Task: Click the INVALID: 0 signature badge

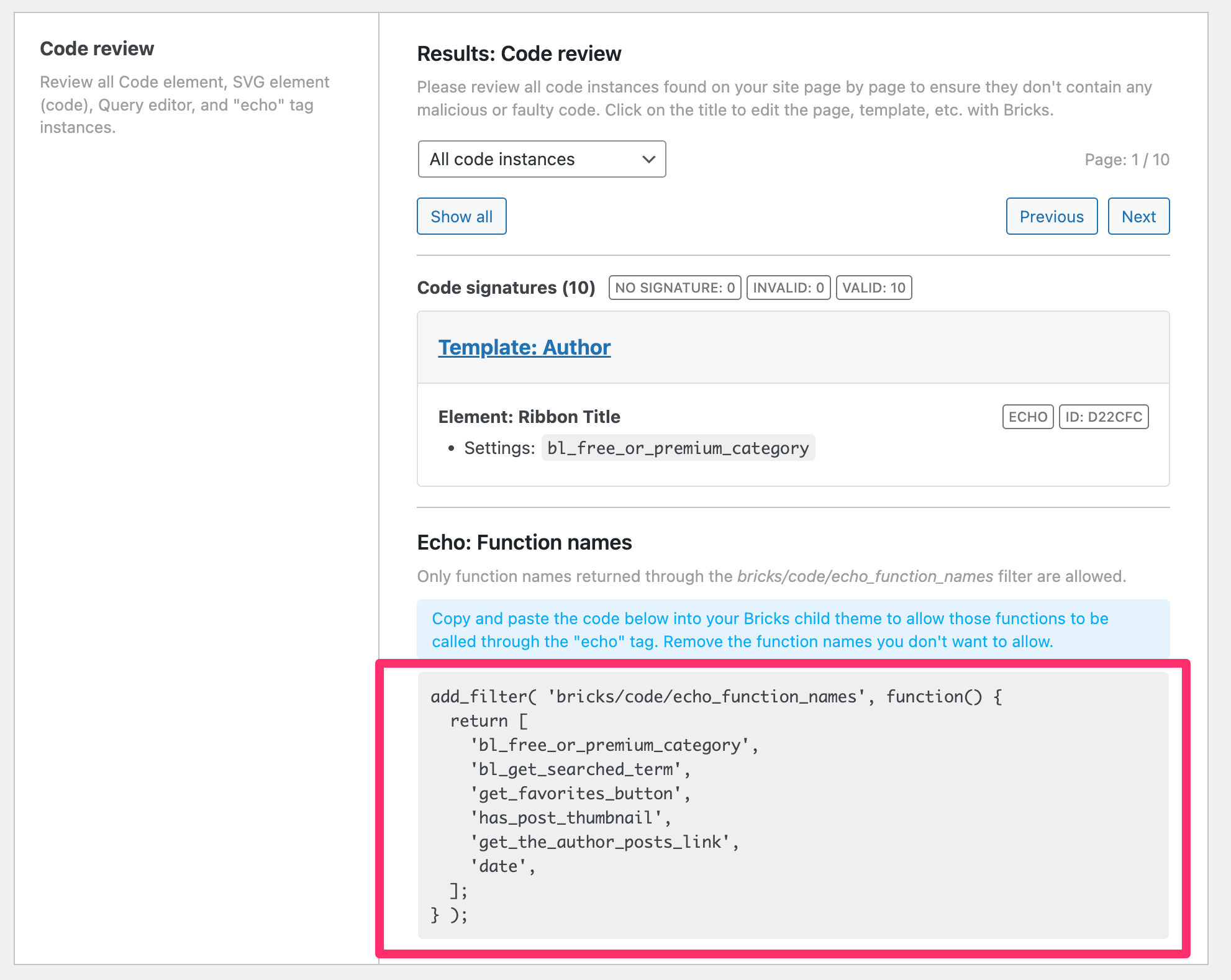Action: pyautogui.click(x=788, y=287)
